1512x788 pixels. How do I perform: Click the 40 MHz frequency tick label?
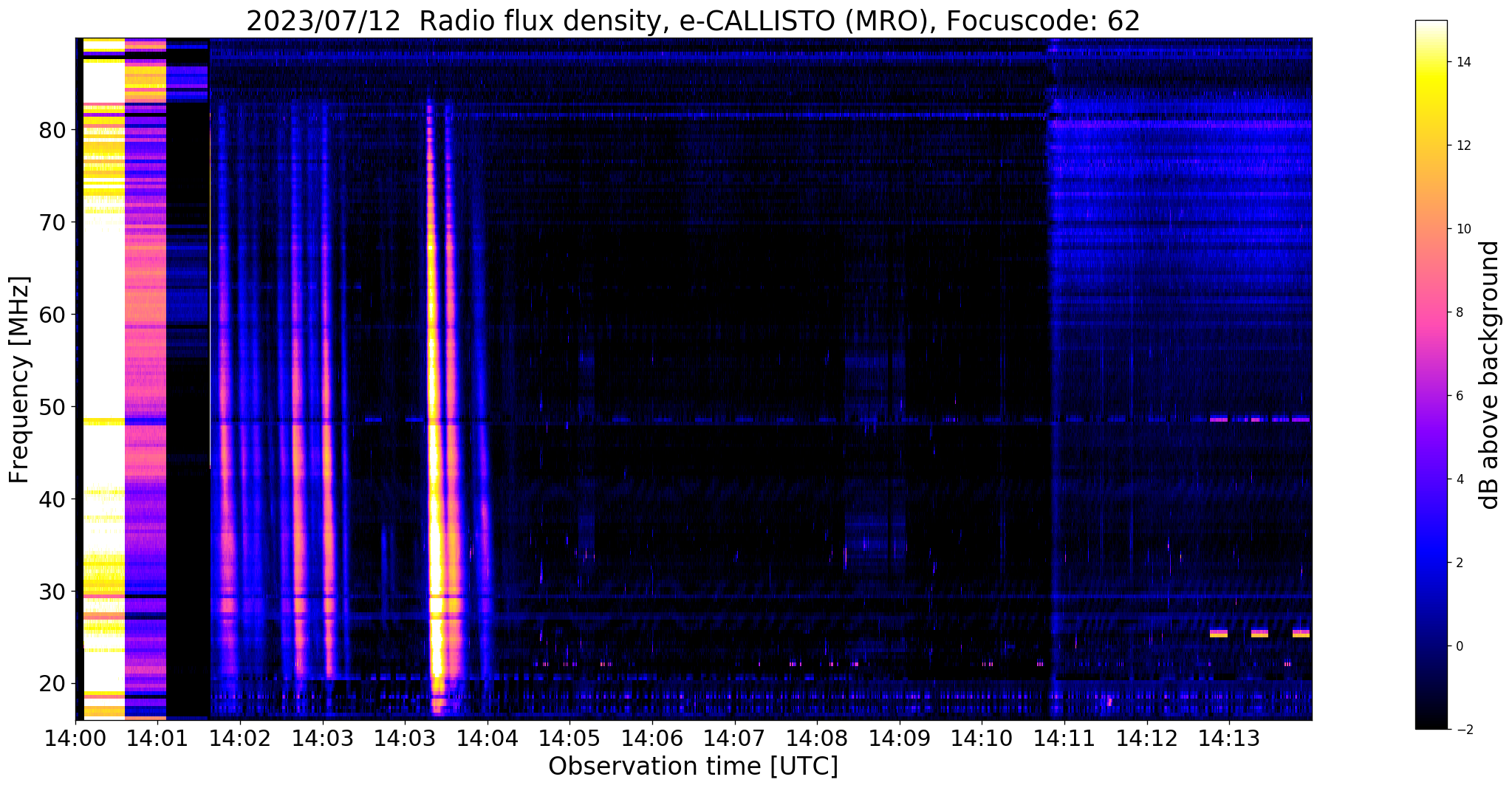pyautogui.click(x=52, y=499)
